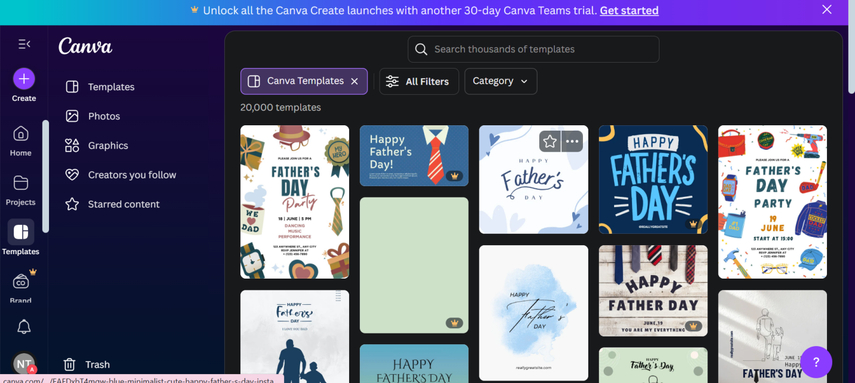Click the Canva logo
This screenshot has width=855, height=383.
click(x=85, y=46)
